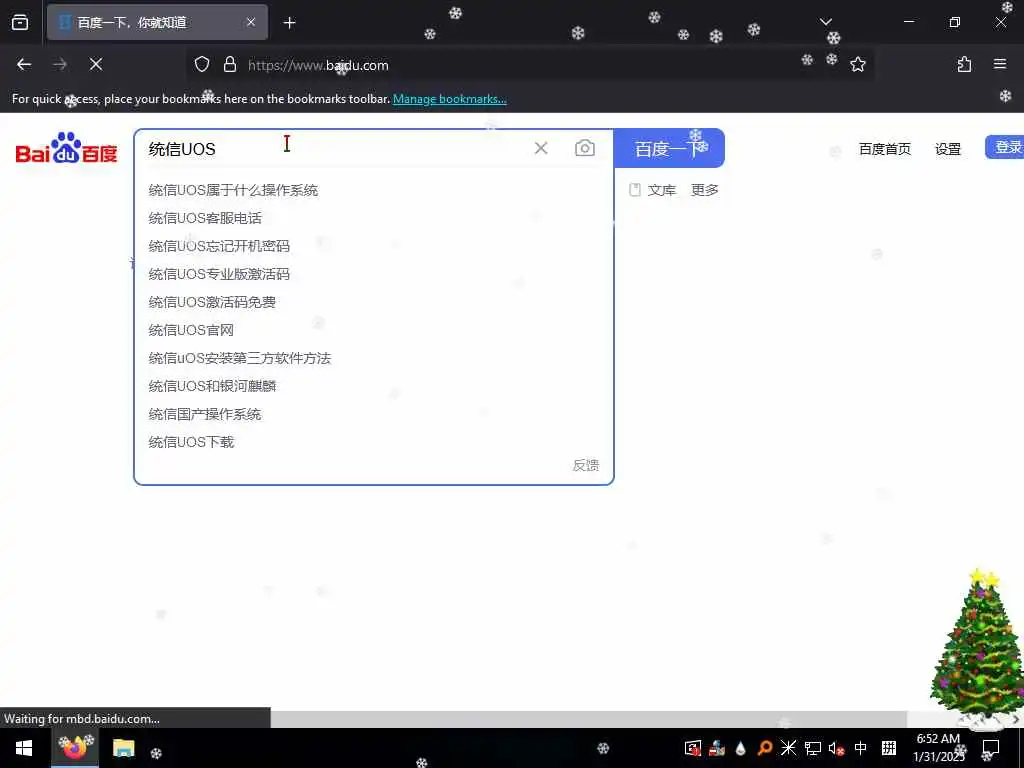Open the IME pad grid icon

889,748
